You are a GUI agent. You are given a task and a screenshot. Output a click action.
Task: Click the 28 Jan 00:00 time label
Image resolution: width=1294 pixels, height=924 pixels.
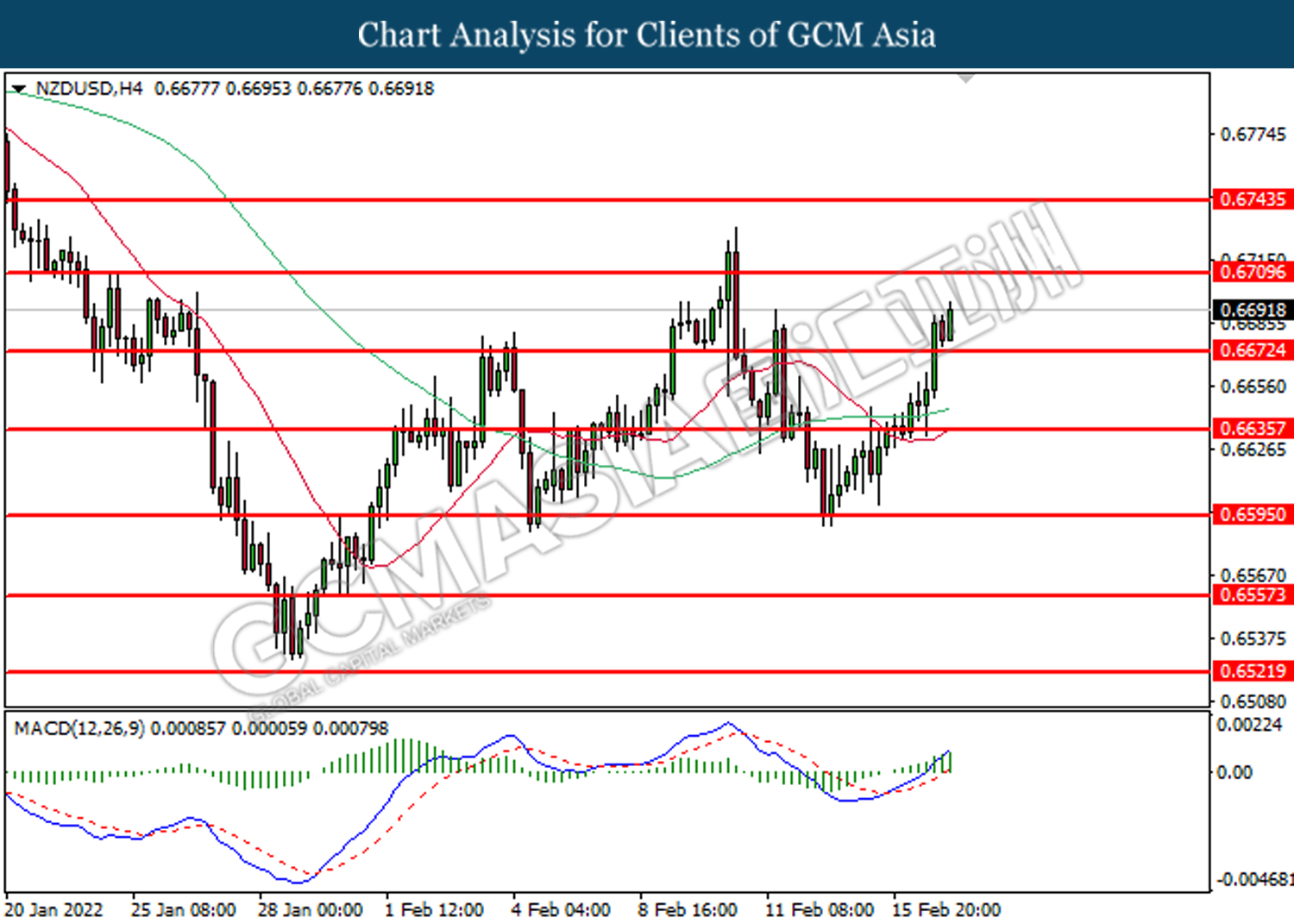311,910
